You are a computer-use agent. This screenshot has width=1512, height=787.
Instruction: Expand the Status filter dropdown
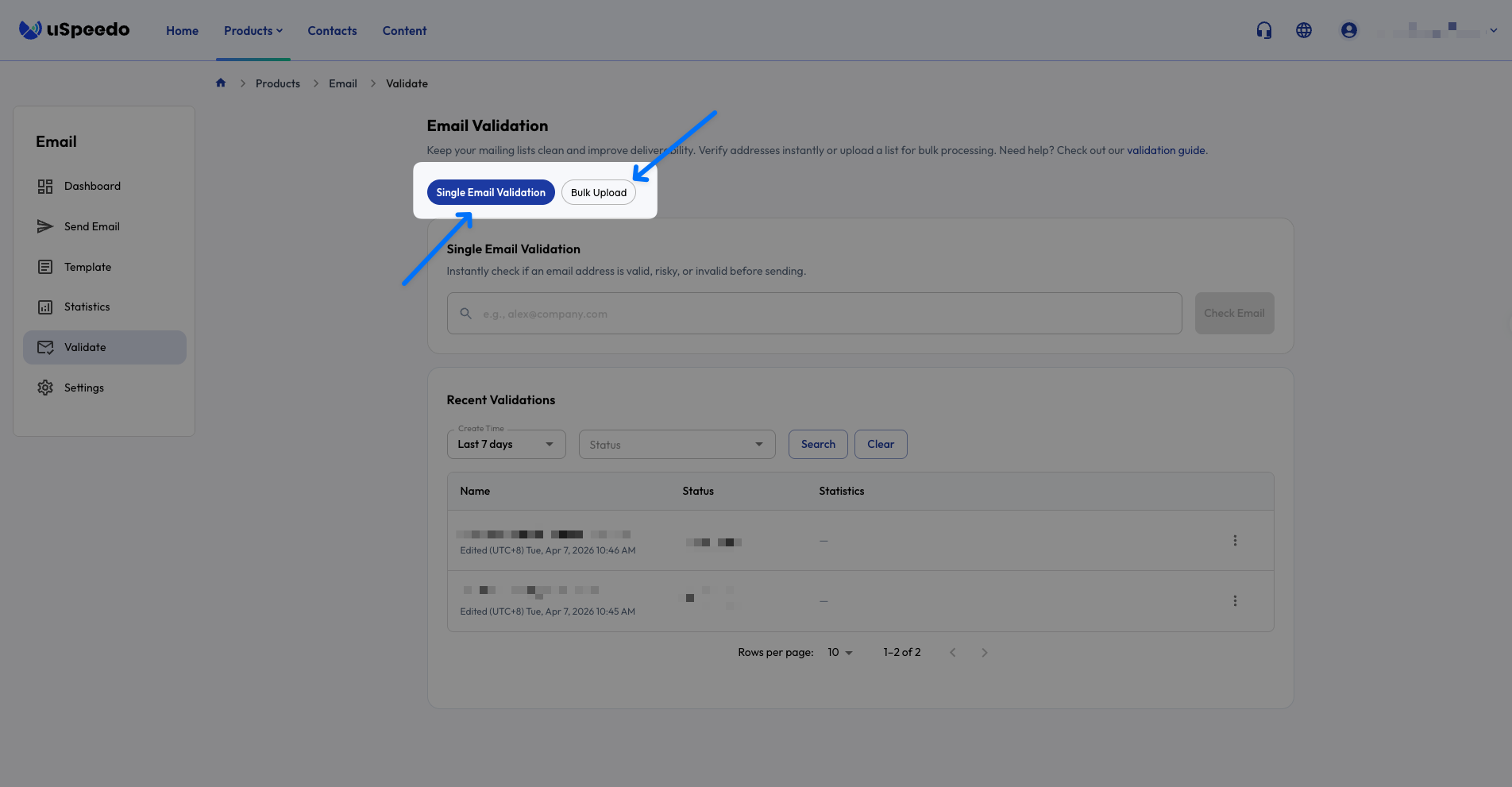click(676, 444)
